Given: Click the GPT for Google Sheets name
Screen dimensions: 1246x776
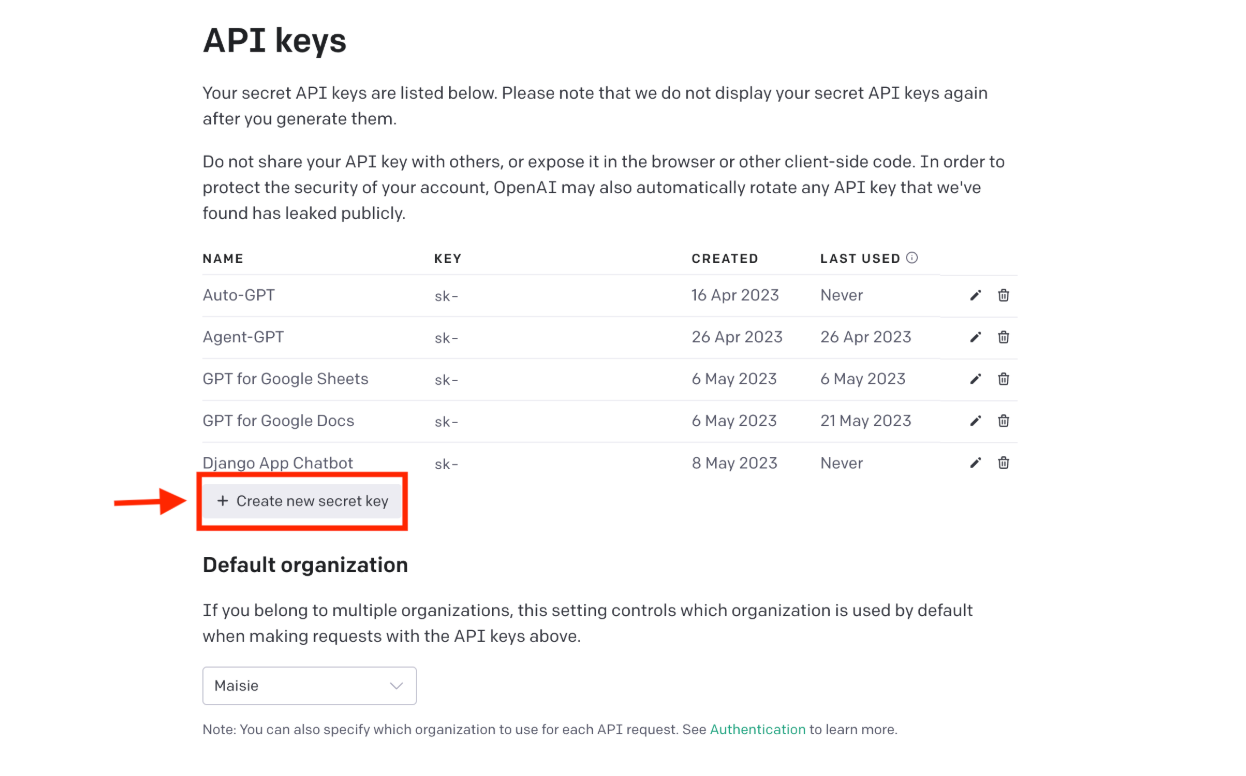Looking at the screenshot, I should click(x=285, y=379).
